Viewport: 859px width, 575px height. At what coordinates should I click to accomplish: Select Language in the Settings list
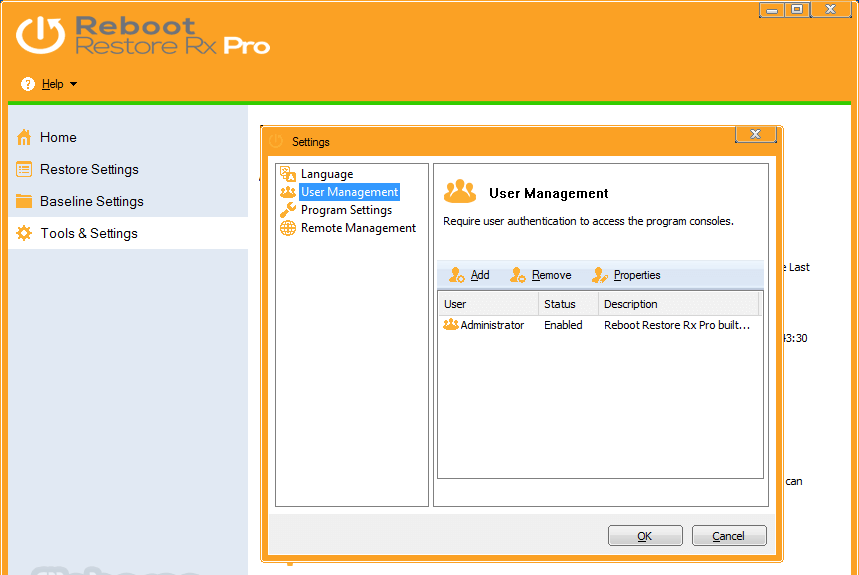[327, 174]
